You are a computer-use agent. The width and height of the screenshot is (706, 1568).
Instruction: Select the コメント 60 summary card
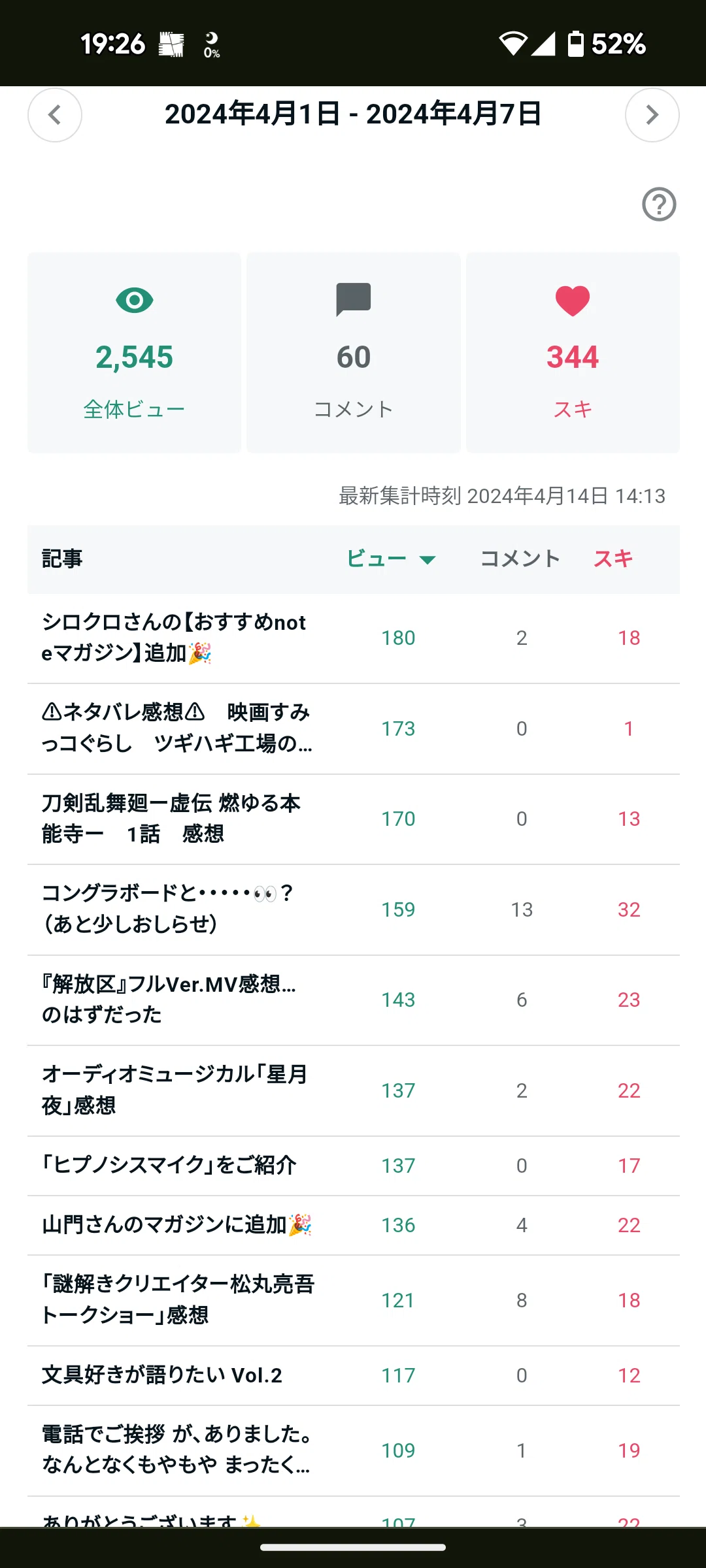pyautogui.click(x=354, y=353)
